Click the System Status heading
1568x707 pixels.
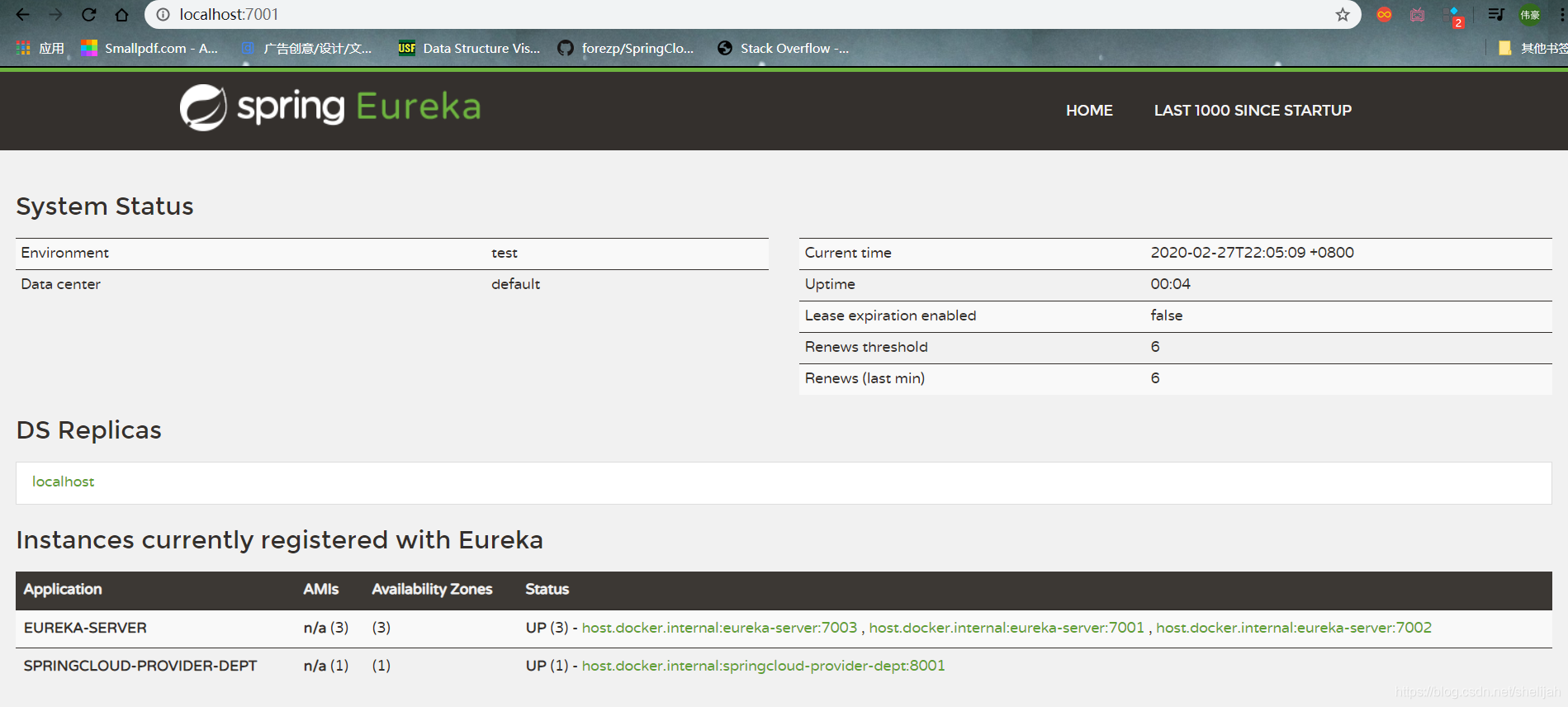pos(105,206)
